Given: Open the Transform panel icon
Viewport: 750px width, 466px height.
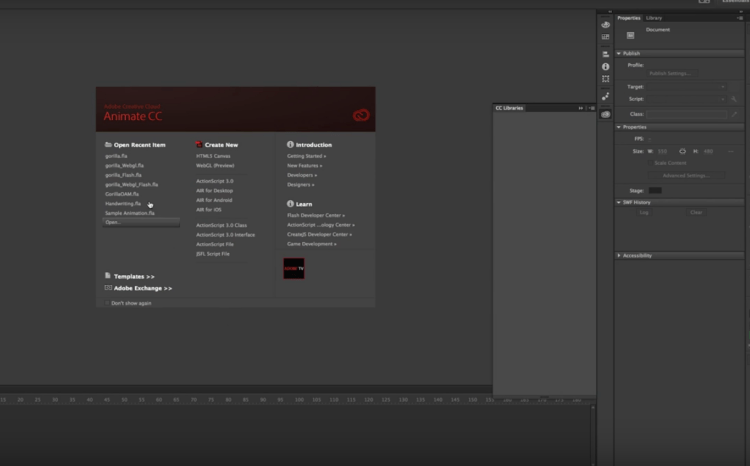Looking at the screenshot, I should tap(606, 78).
